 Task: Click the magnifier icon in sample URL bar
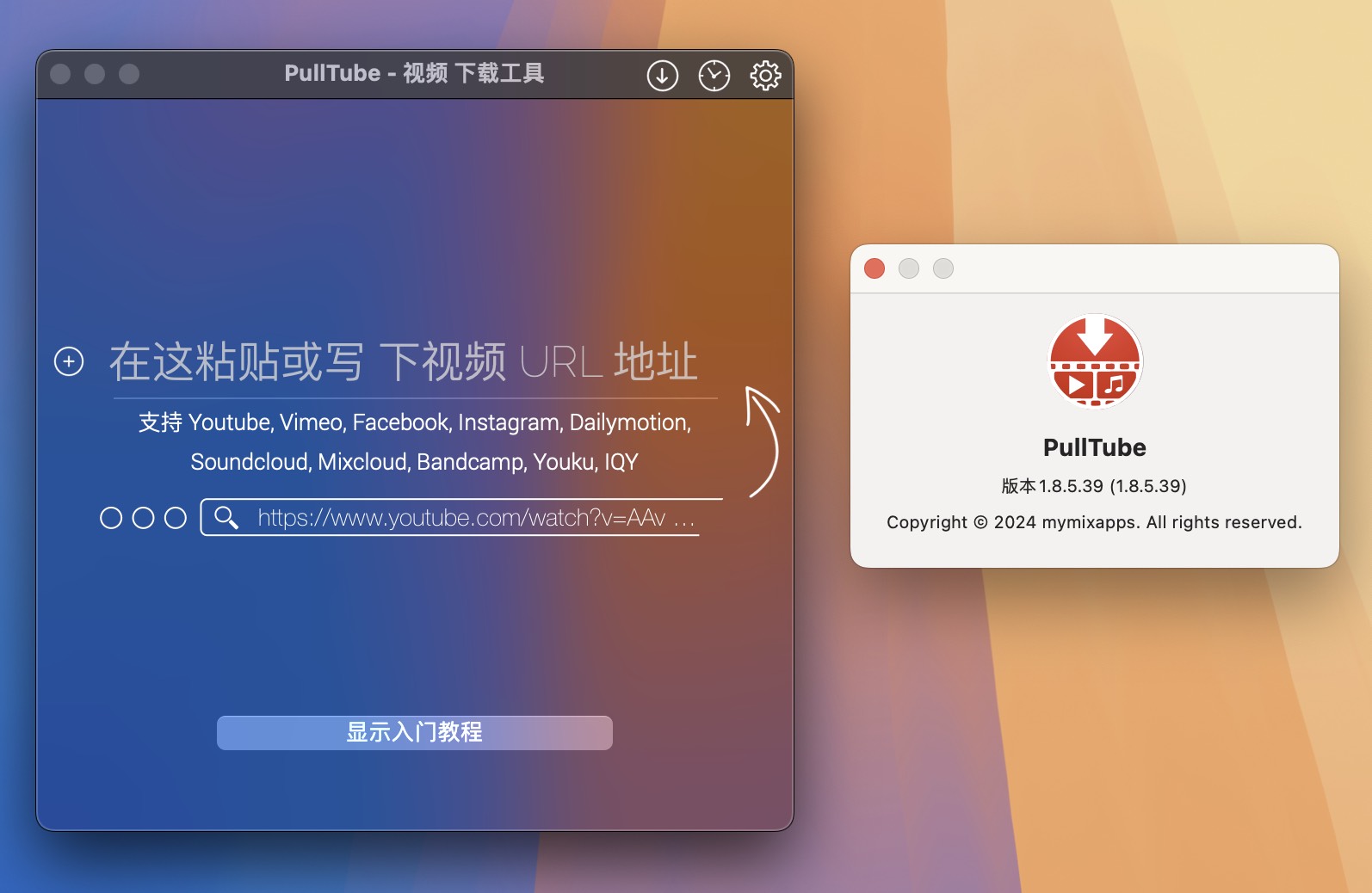point(226,517)
